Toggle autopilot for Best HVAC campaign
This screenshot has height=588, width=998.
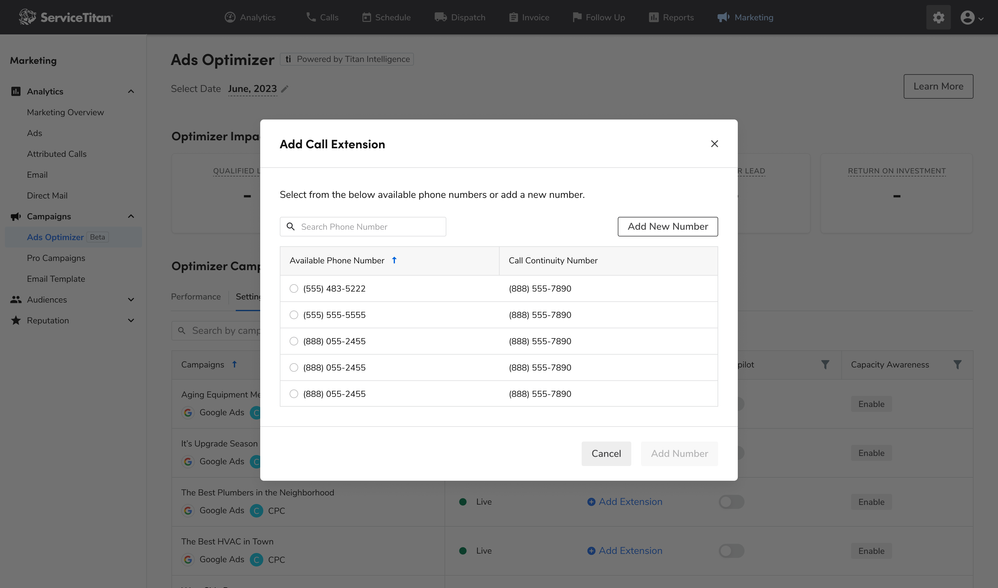tap(731, 551)
